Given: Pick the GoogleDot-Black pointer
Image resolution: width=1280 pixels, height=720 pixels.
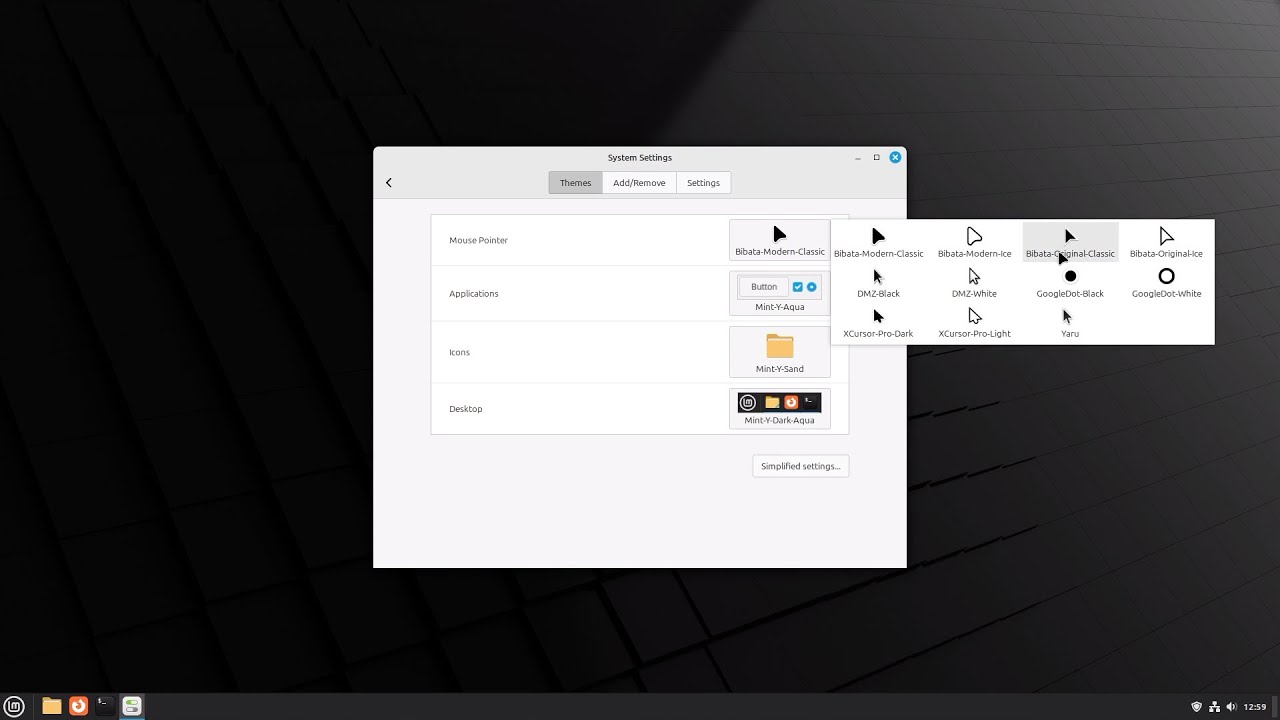Looking at the screenshot, I should tap(1070, 283).
